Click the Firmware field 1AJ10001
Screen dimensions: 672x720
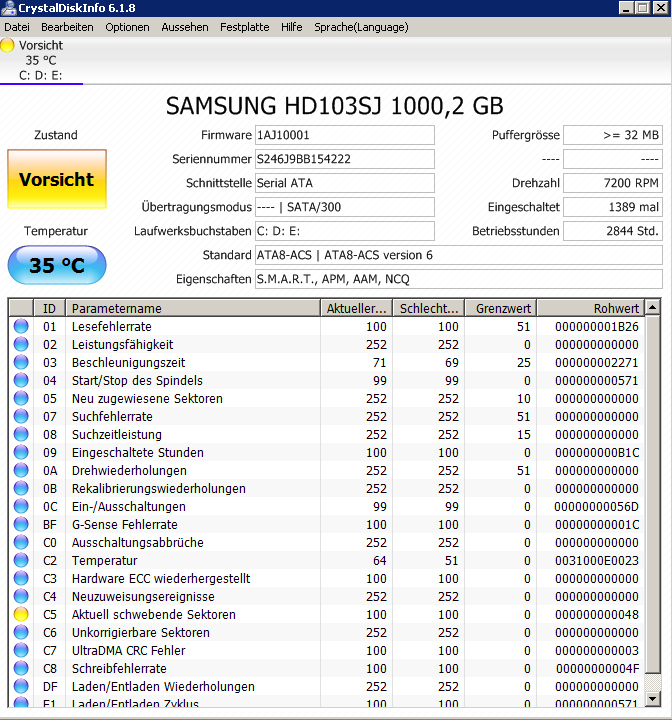[x=344, y=135]
